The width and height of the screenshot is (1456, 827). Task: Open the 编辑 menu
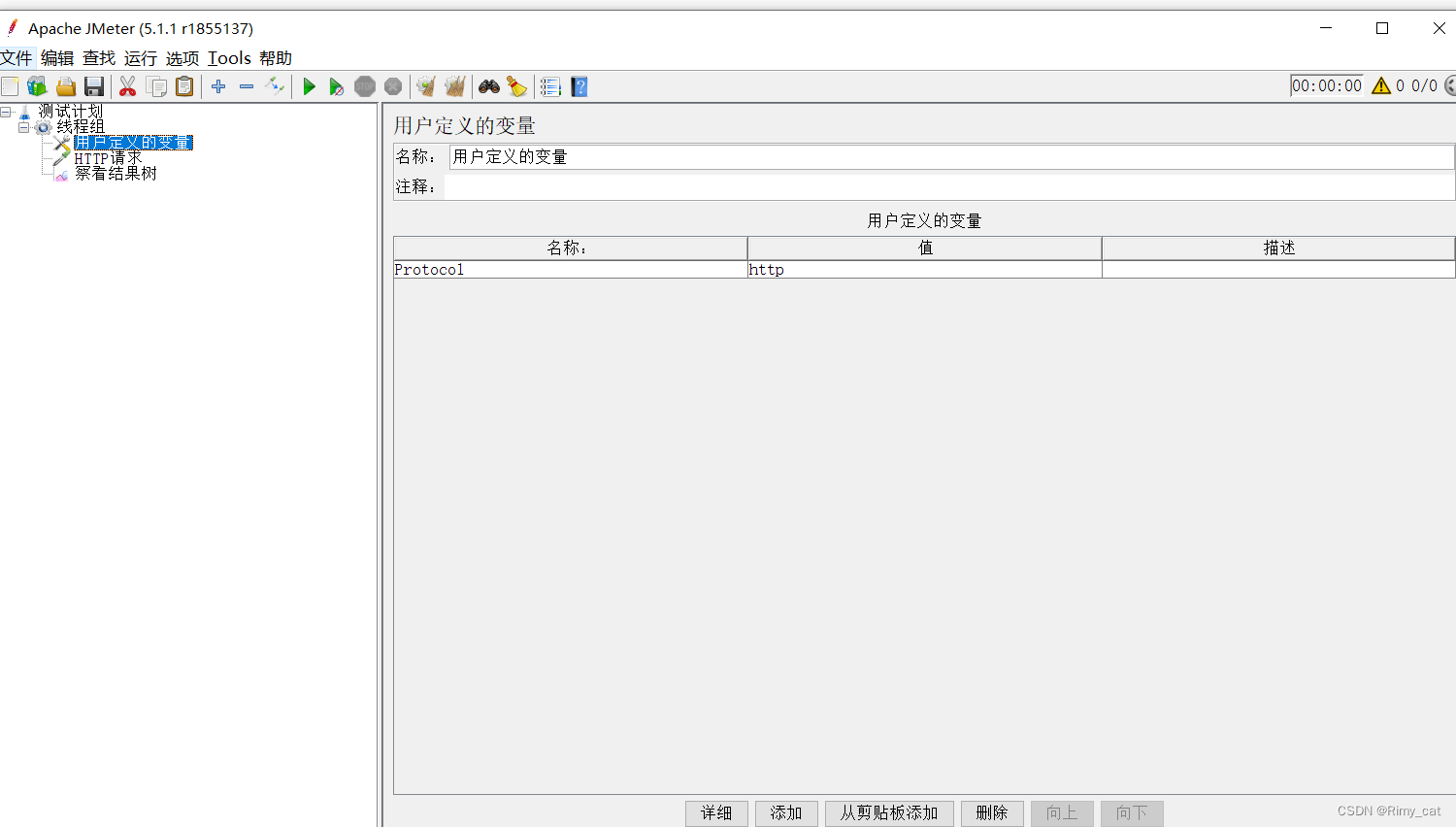(x=57, y=58)
